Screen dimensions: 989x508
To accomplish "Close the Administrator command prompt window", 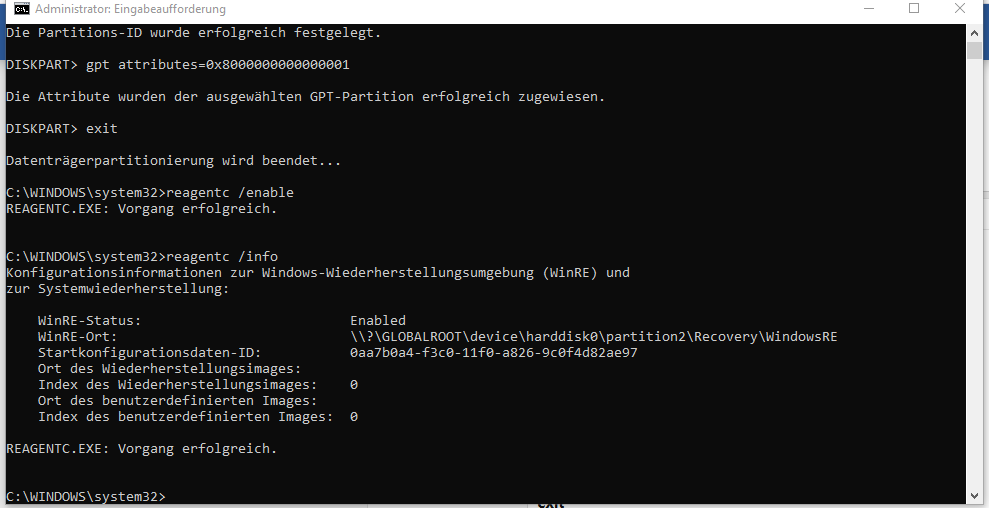I will 959,9.
